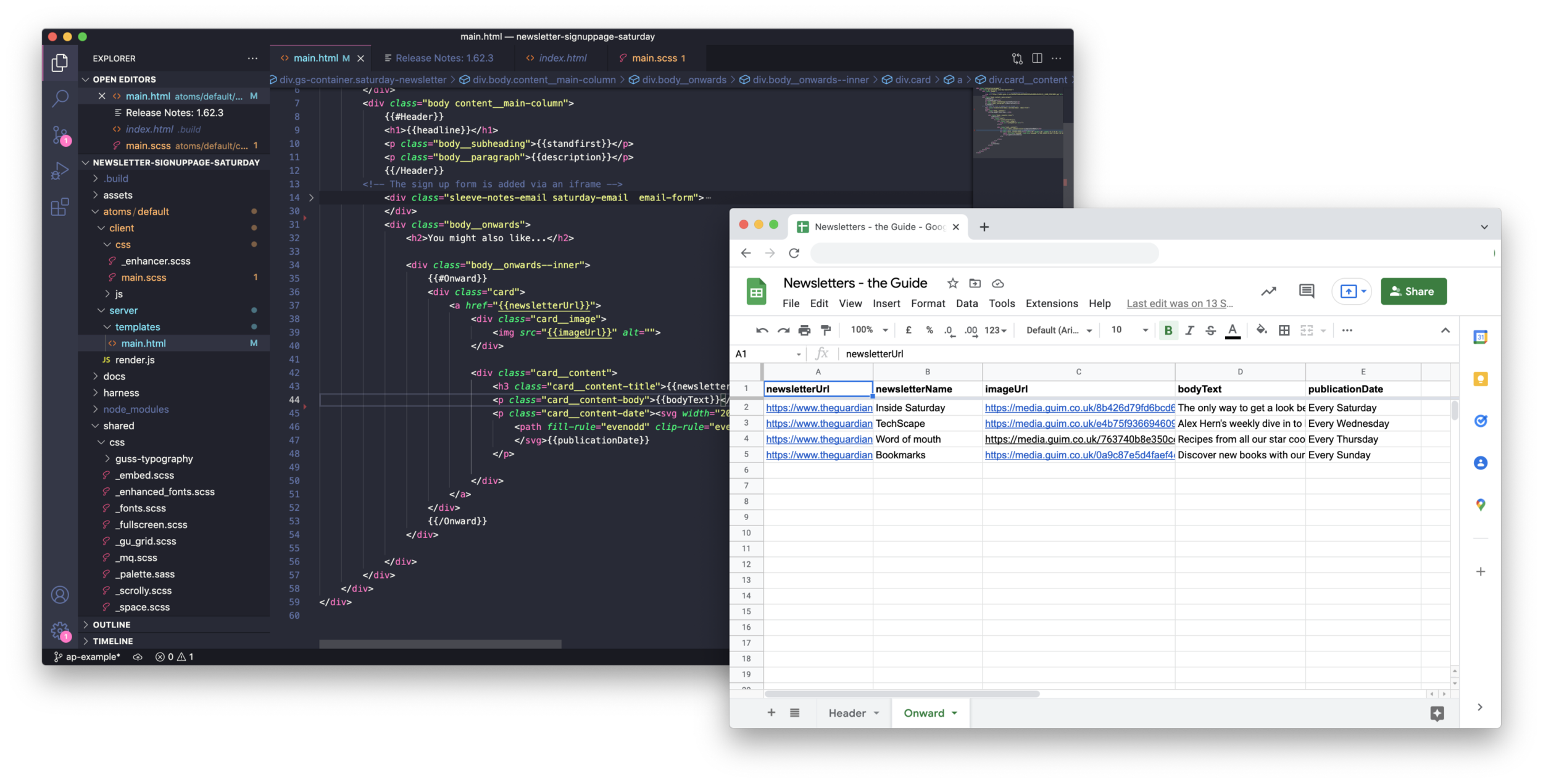Click the green Share button
Image resolution: width=1543 pixels, height=784 pixels.
pos(1413,291)
